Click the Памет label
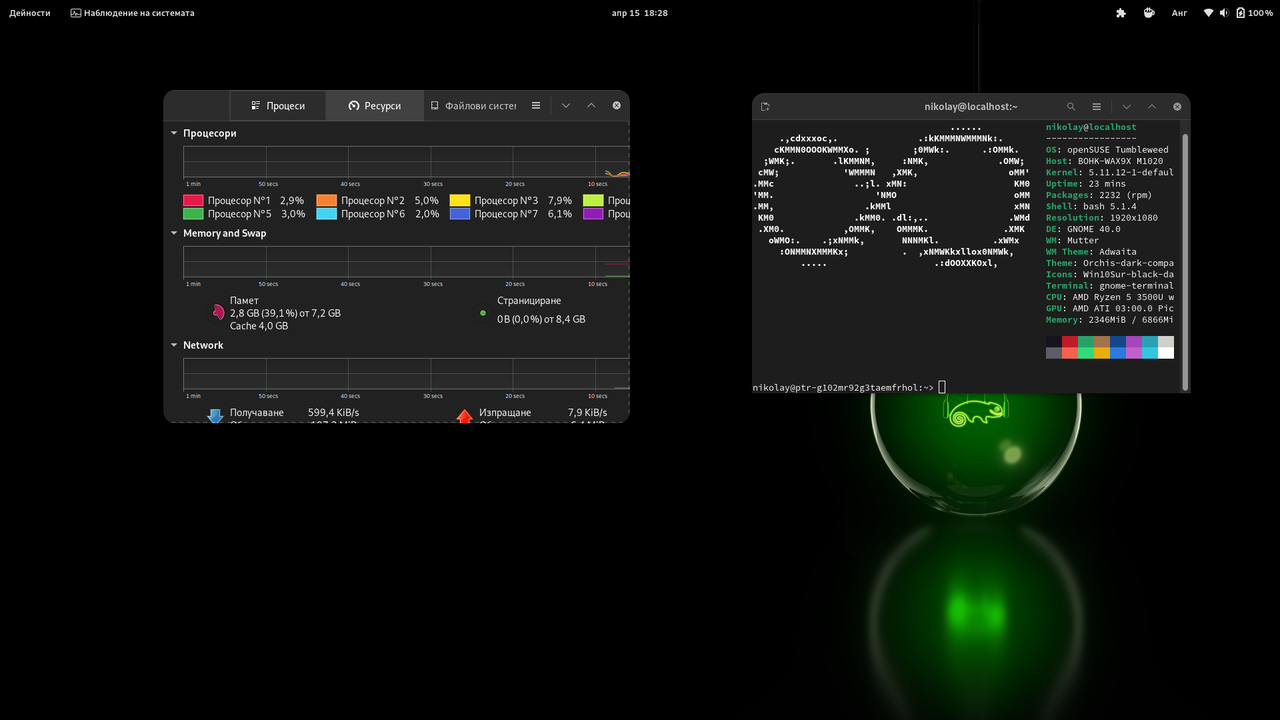 coord(244,300)
